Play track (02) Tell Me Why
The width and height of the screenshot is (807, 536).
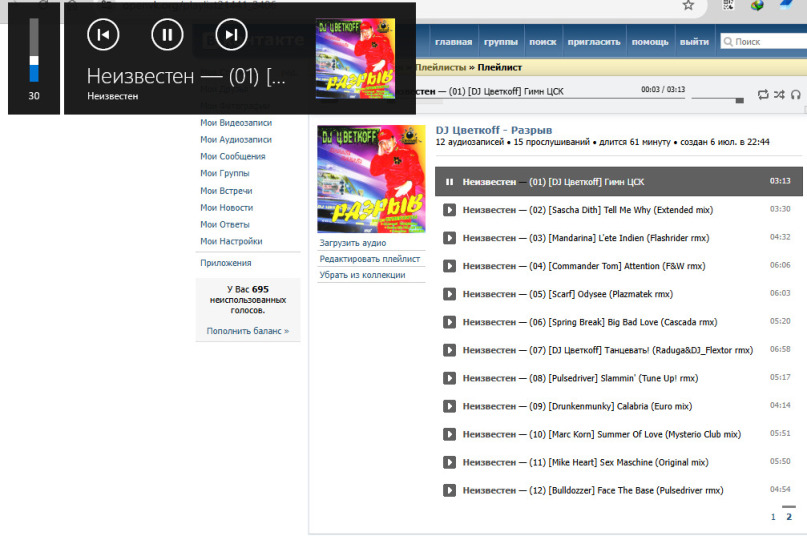coord(449,210)
